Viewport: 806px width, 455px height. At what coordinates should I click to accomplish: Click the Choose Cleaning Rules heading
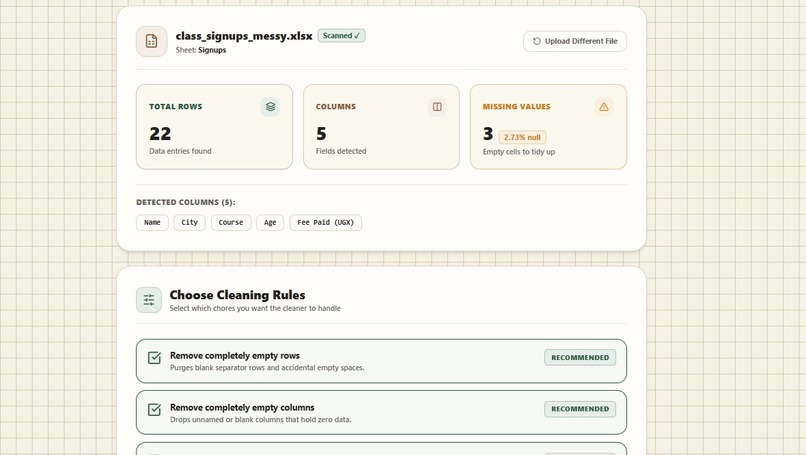click(237, 295)
